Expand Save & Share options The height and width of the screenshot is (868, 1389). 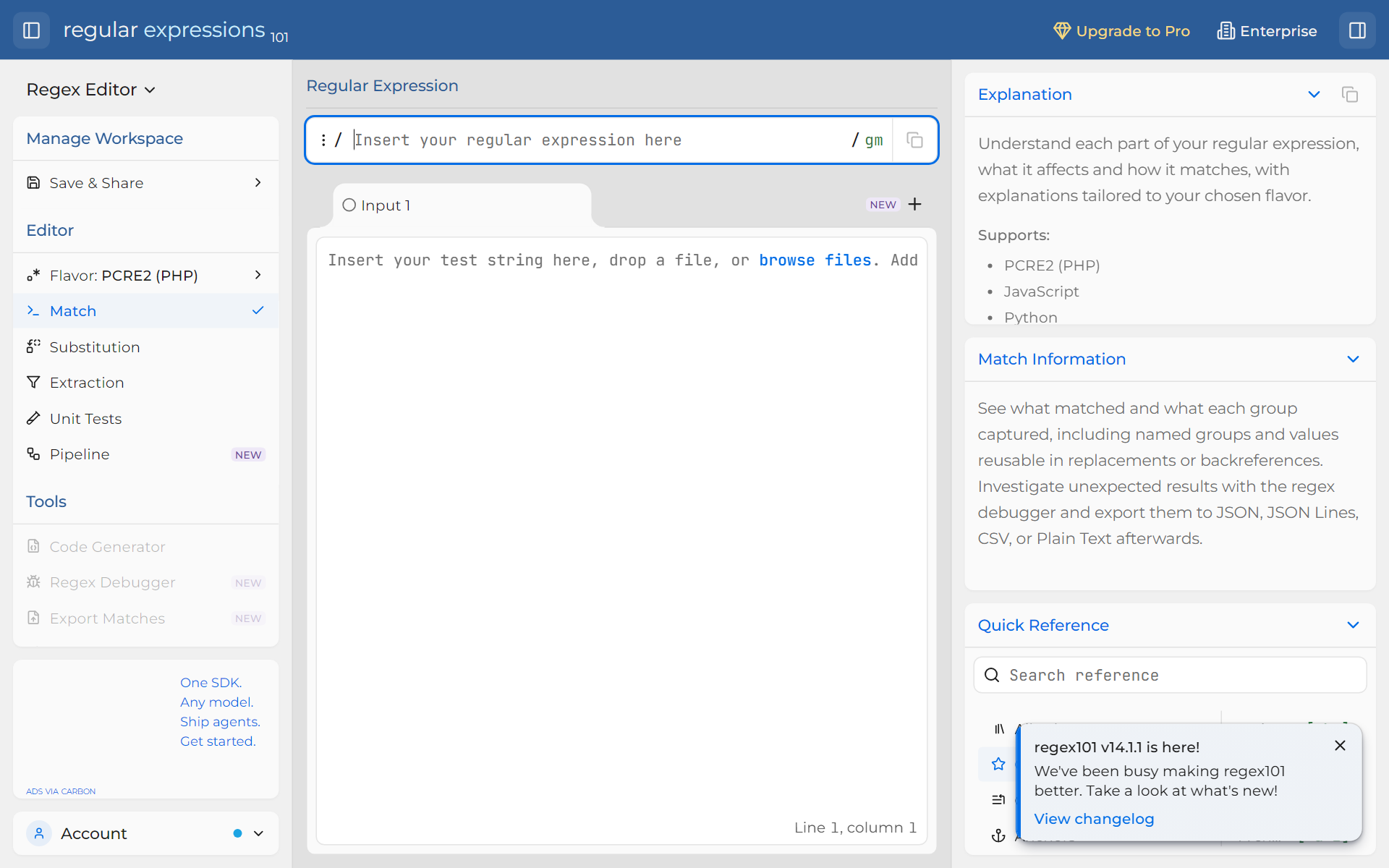tap(145, 183)
